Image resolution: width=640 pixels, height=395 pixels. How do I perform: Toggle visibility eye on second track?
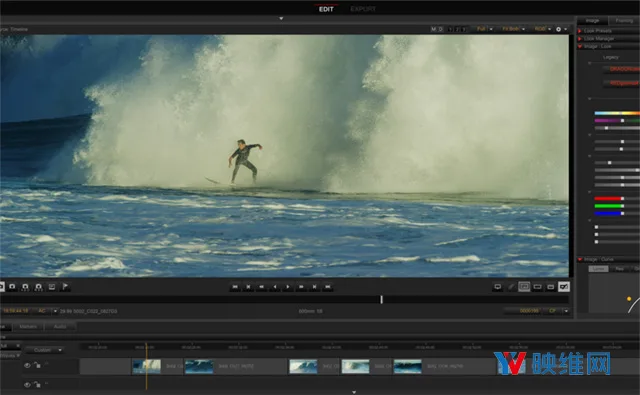27,384
